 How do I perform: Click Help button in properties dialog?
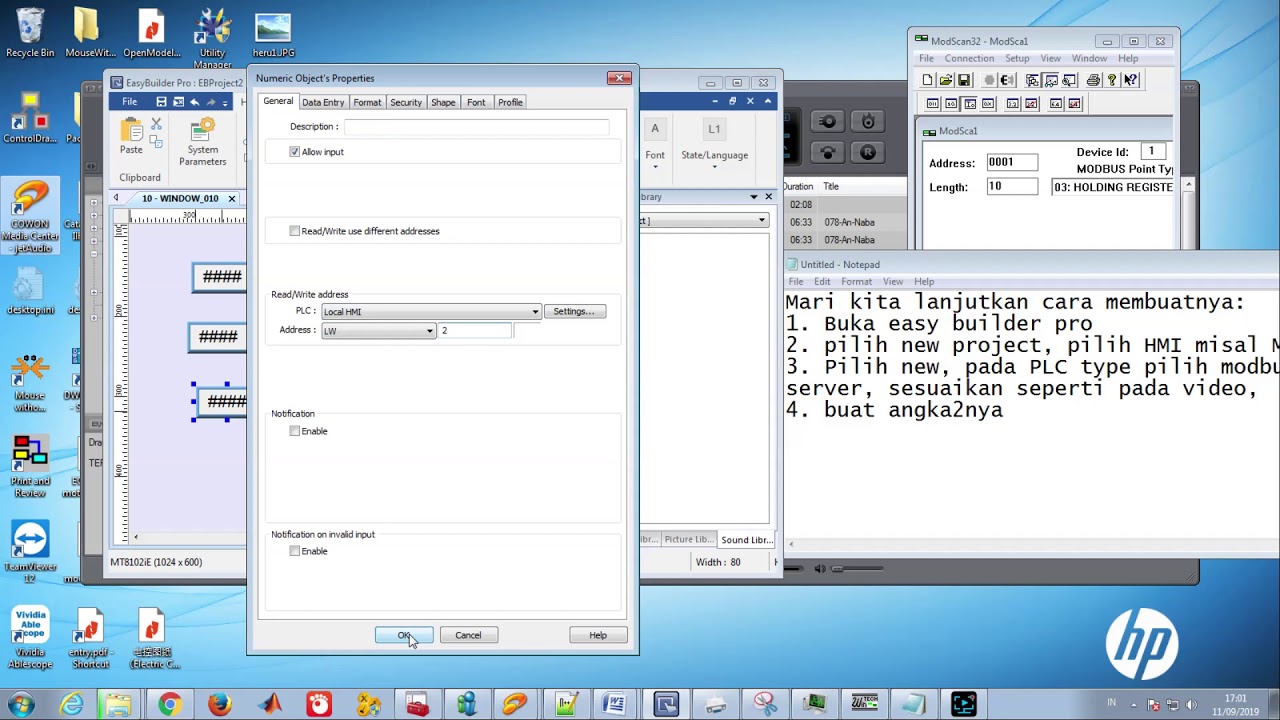pos(598,635)
